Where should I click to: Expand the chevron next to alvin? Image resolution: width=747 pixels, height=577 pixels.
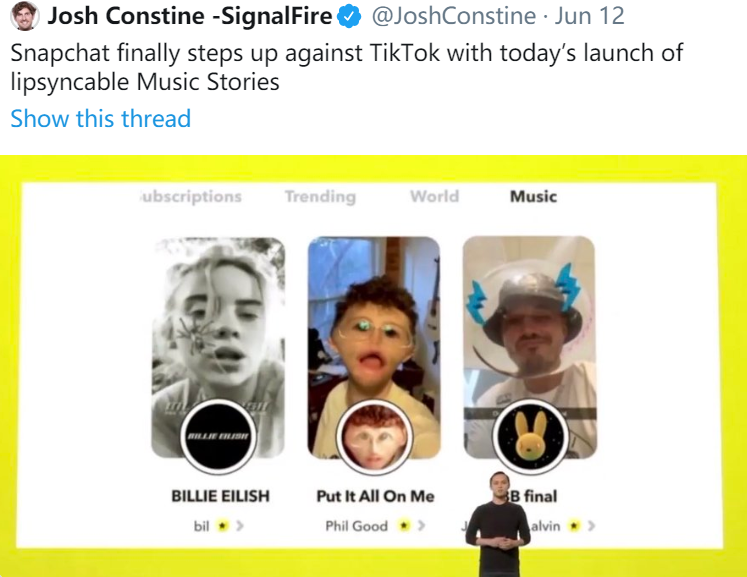[590, 526]
